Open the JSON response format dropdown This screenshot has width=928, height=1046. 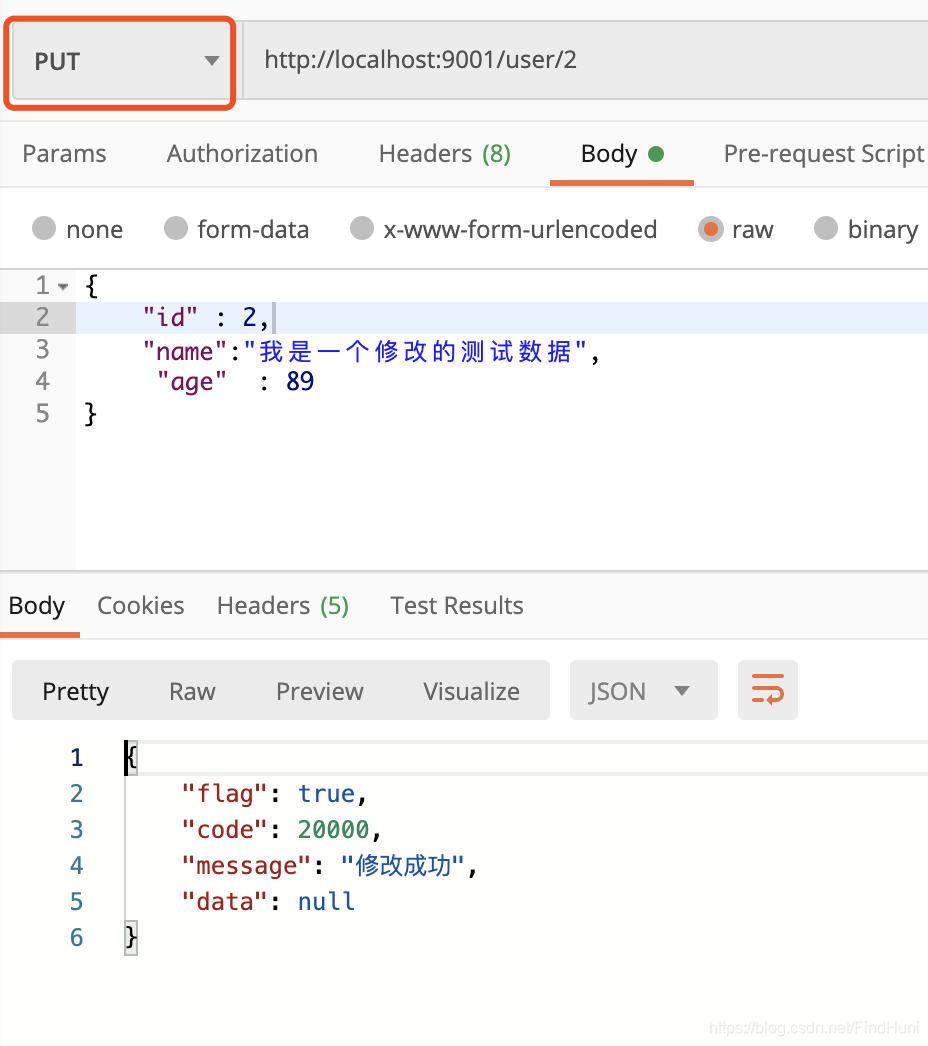click(643, 690)
